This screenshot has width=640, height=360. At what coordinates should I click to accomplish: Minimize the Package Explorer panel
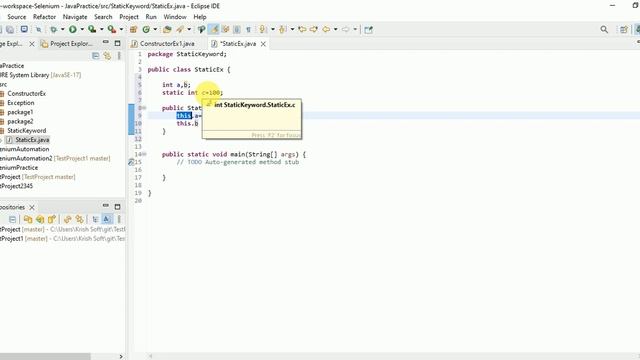(x=106, y=42)
